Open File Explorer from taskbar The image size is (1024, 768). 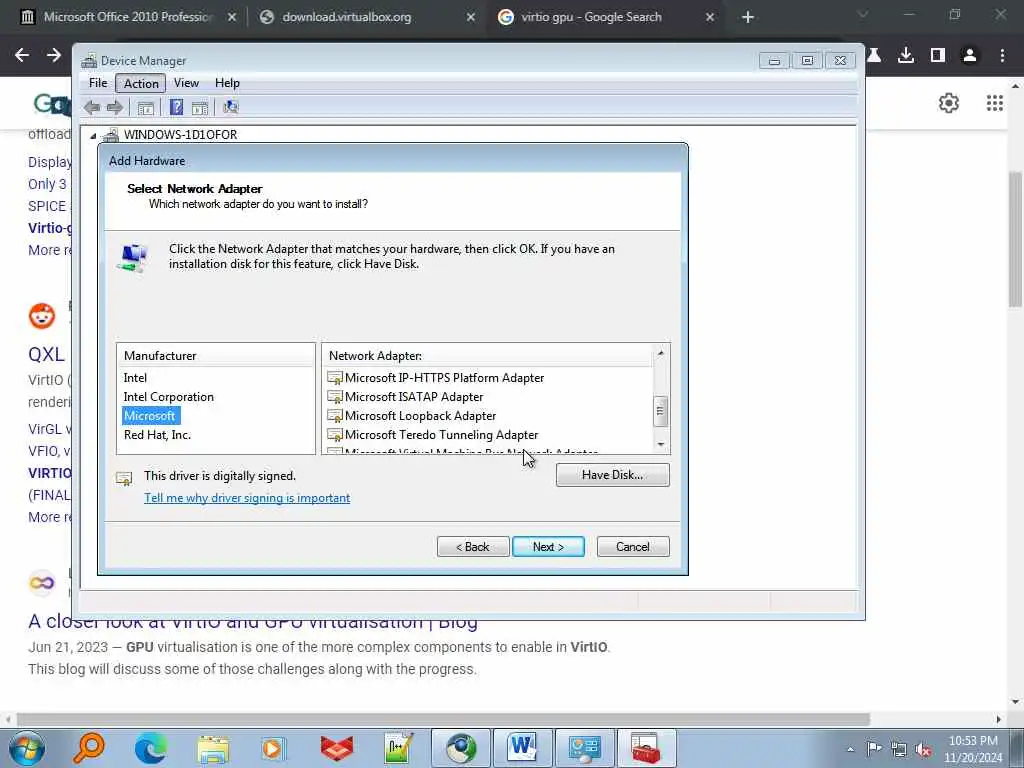click(x=213, y=749)
